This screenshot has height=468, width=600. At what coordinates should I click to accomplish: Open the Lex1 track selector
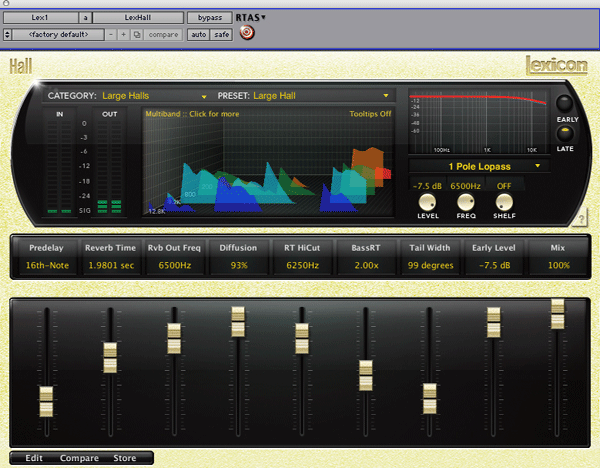[41, 18]
